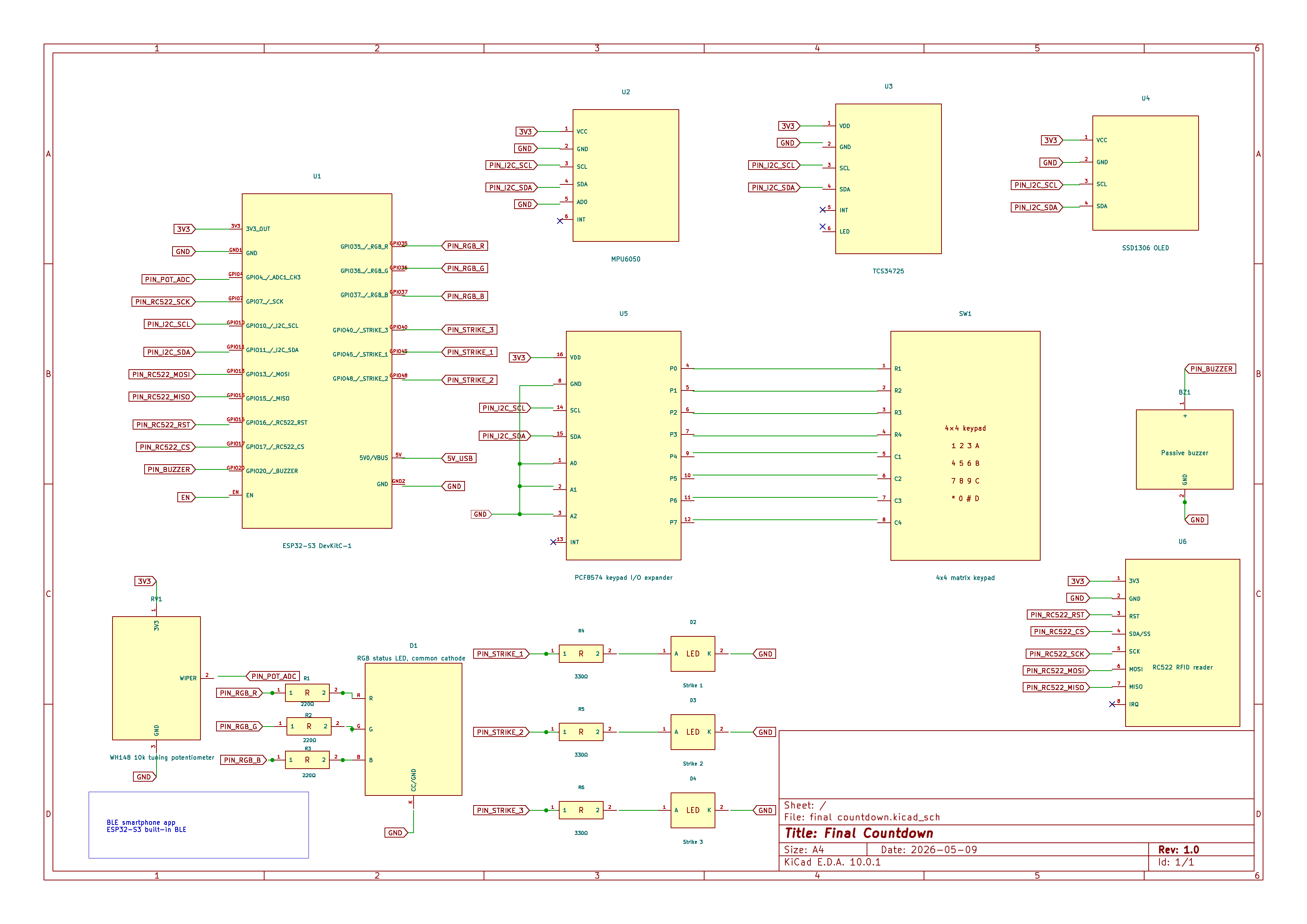Click the 'ESP32-S3 DevKitC-1' caption below U1
Viewport: 1307px width, 924px height.
point(317,545)
